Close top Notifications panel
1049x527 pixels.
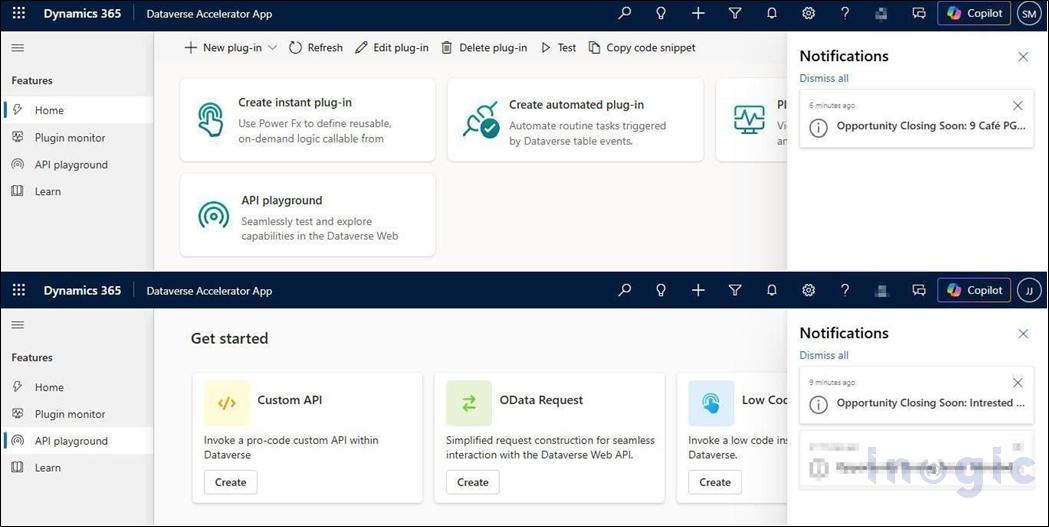[x=1023, y=57]
